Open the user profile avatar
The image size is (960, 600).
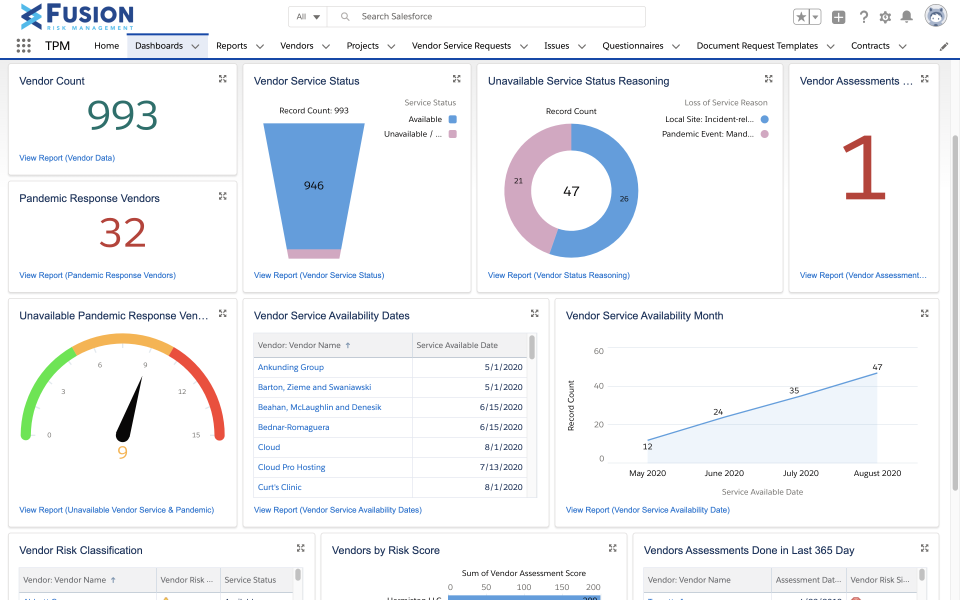[x=934, y=15]
